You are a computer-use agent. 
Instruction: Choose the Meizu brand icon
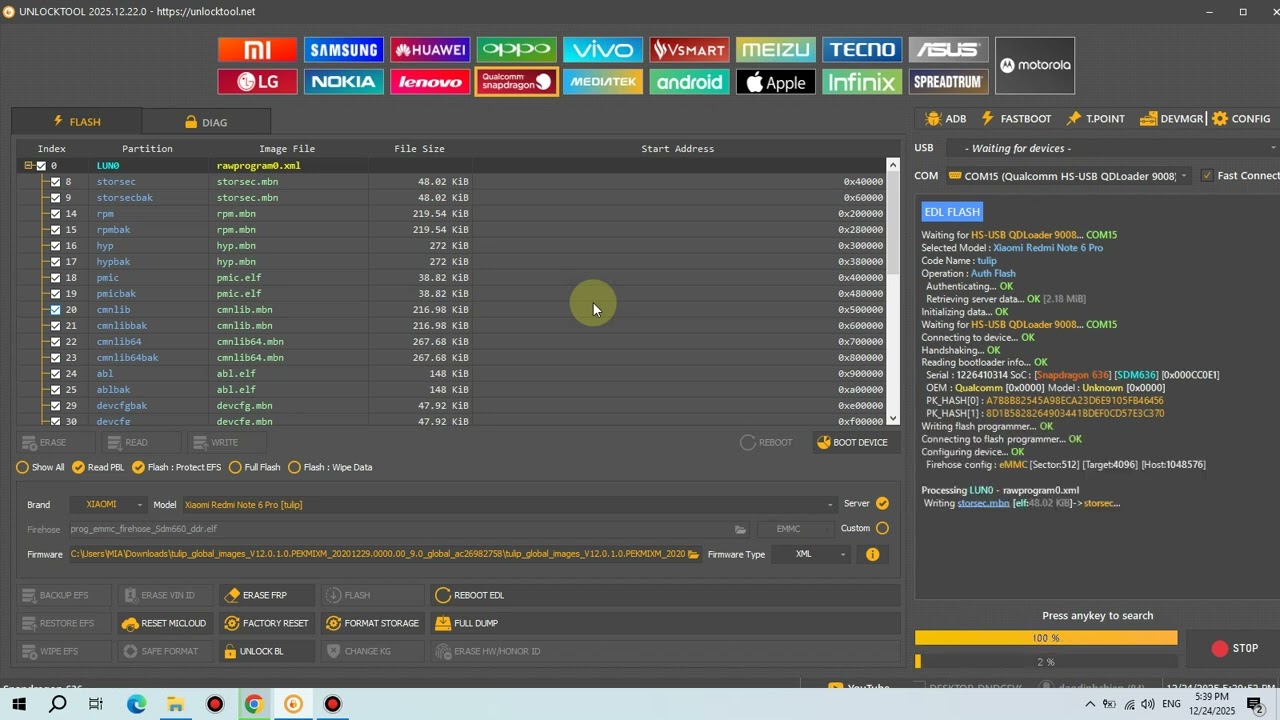coord(776,50)
